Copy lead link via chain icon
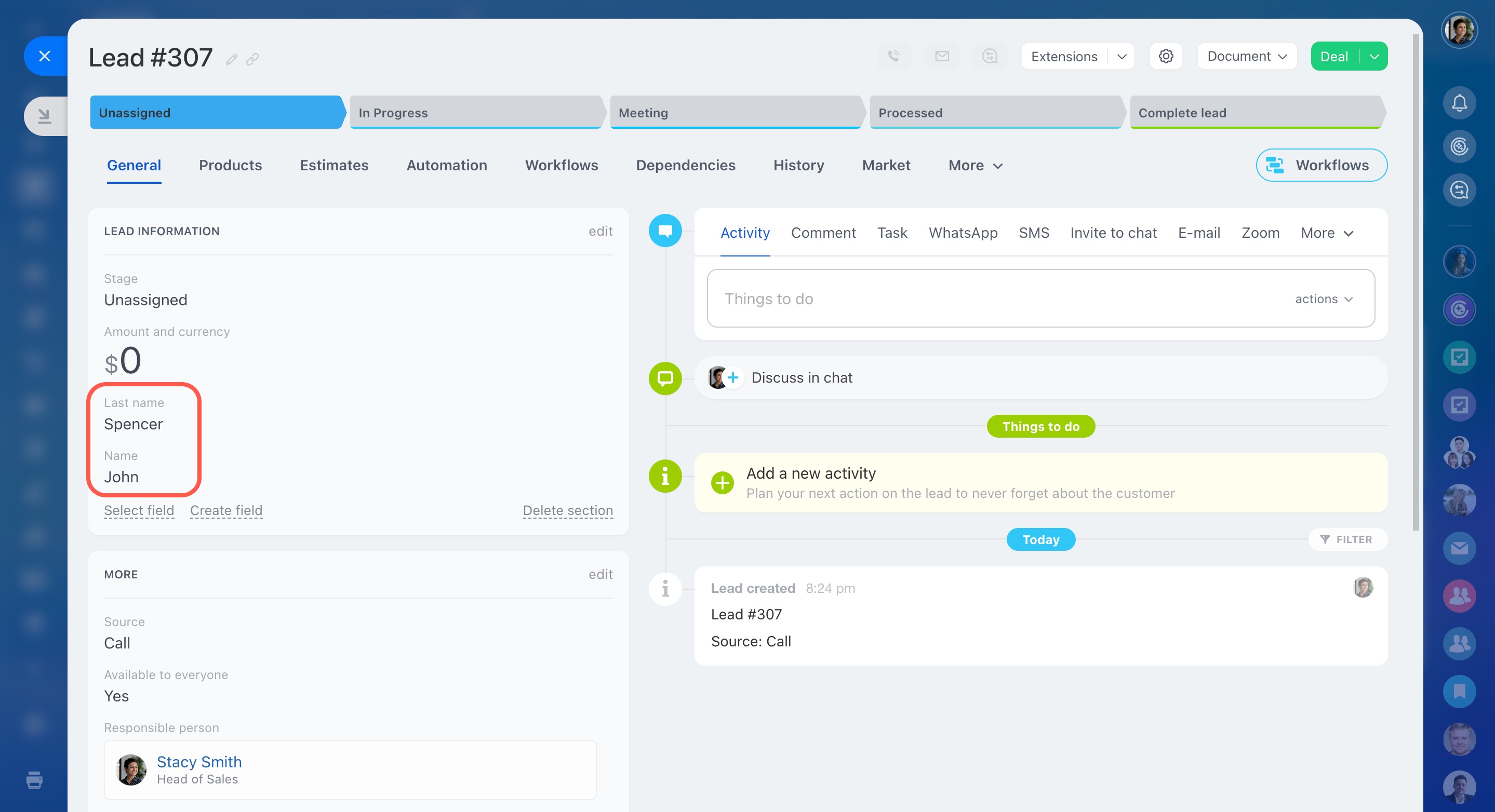This screenshot has height=812, width=1495. tap(252, 59)
